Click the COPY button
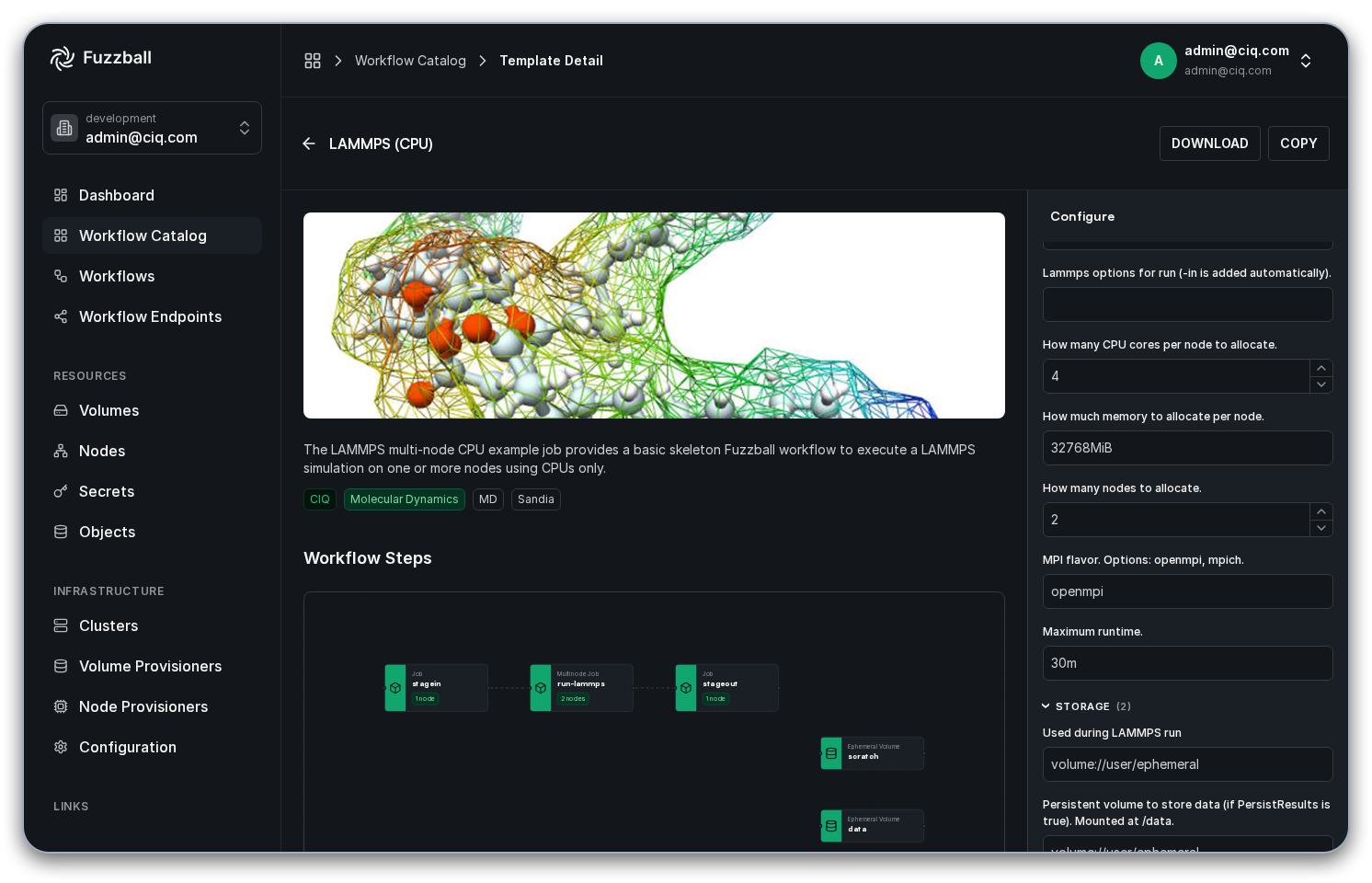Image resolution: width=1372 pixels, height=883 pixels. (1298, 143)
